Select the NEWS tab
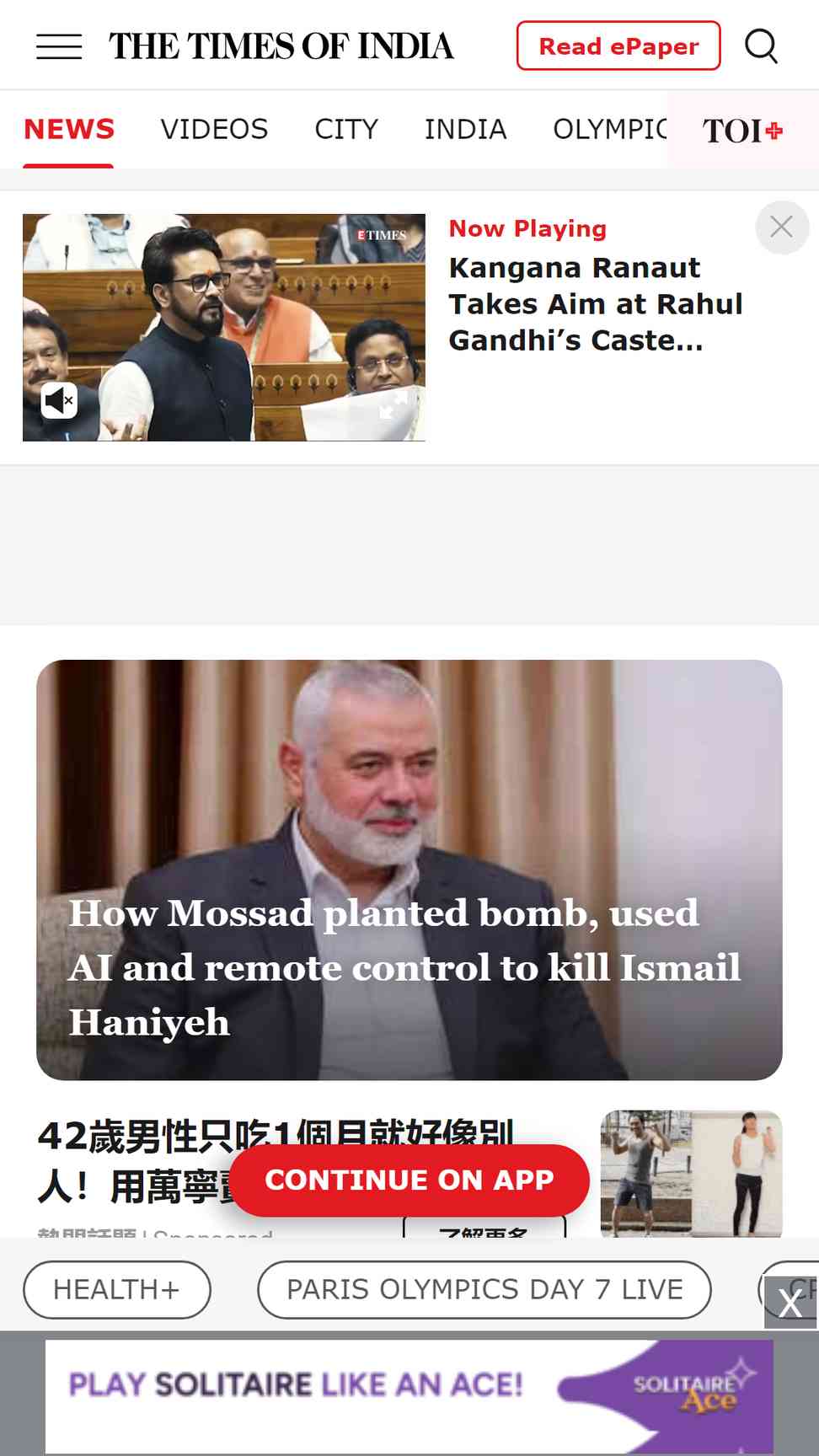Viewport: 819px width, 1456px height. (68, 129)
